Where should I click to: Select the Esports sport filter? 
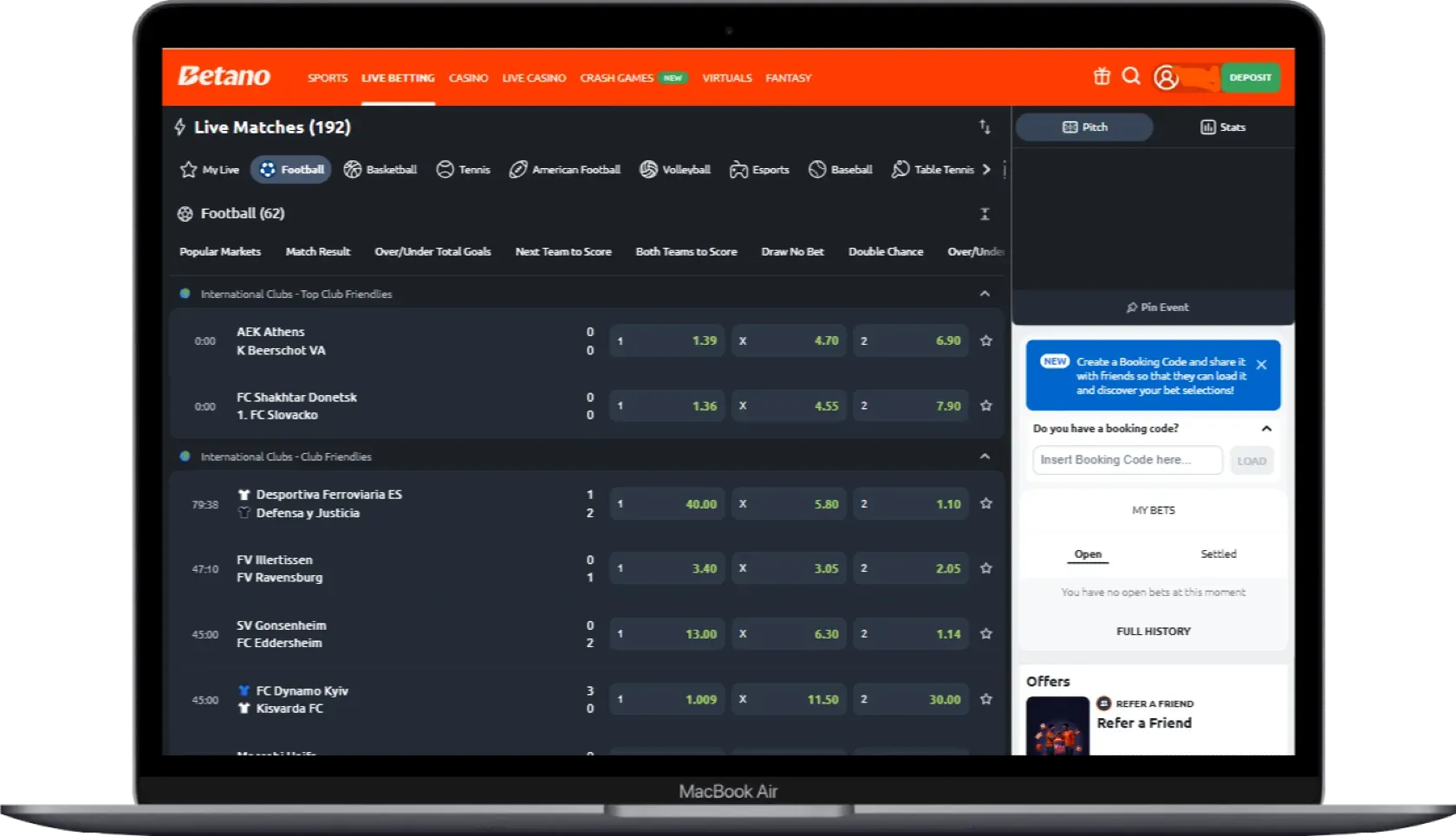[x=759, y=170]
